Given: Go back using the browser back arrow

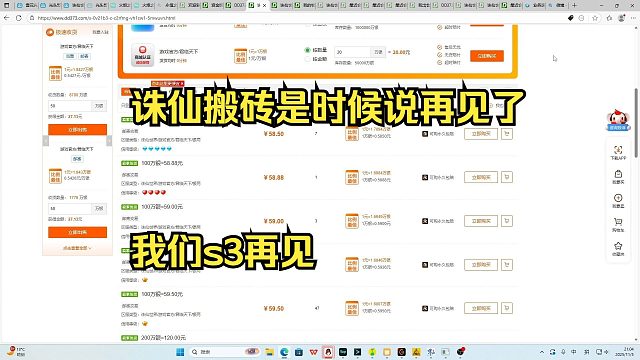Looking at the screenshot, I should pyautogui.click(x=6, y=18).
